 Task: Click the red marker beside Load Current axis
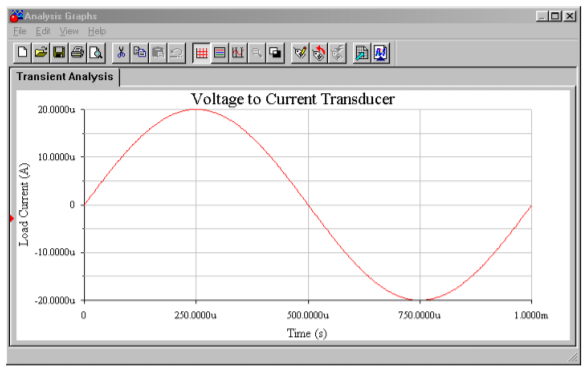pyautogui.click(x=12, y=218)
